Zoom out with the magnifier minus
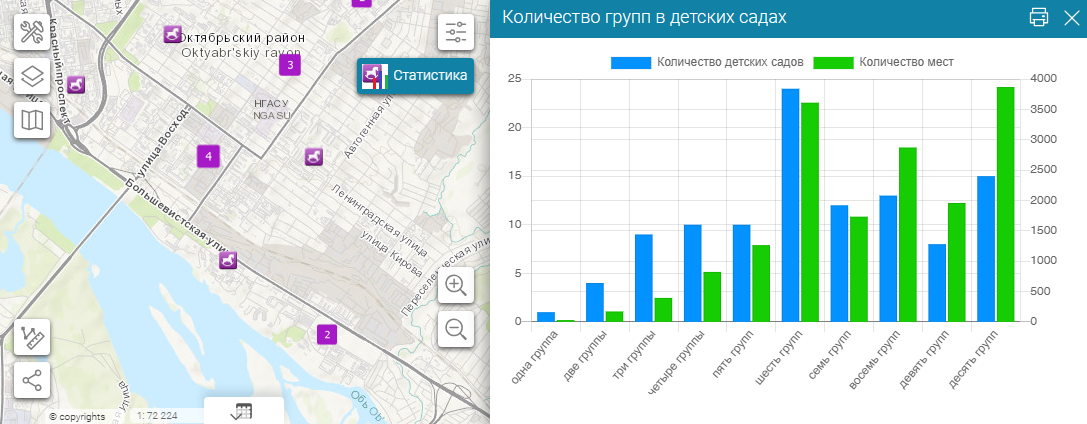This screenshot has height=424, width=1087. 455,329
